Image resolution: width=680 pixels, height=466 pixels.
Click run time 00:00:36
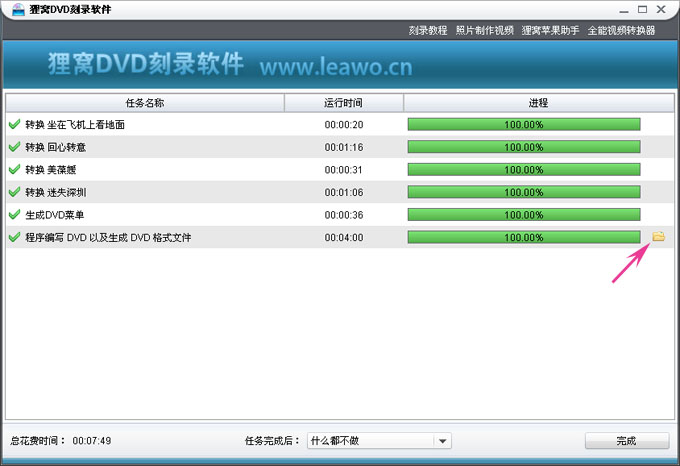[344, 215]
